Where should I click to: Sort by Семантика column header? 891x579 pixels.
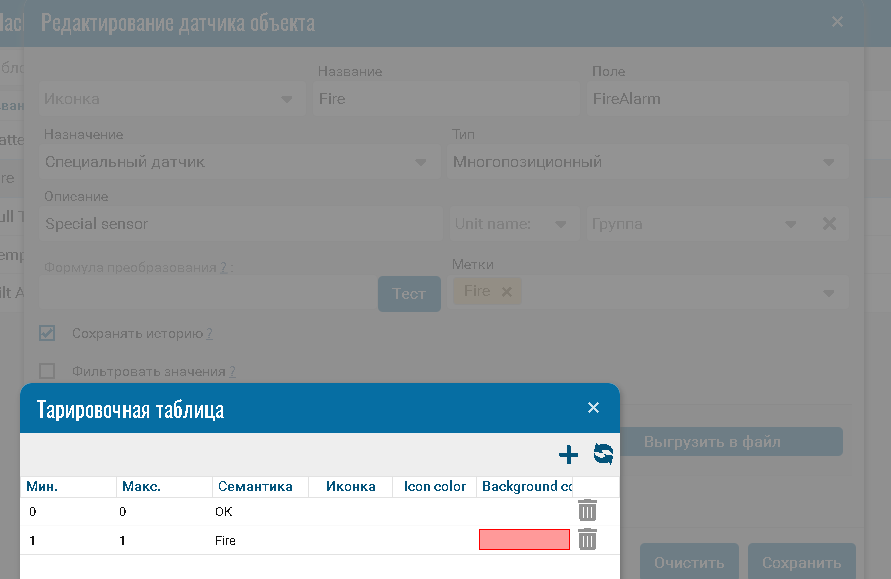254,486
